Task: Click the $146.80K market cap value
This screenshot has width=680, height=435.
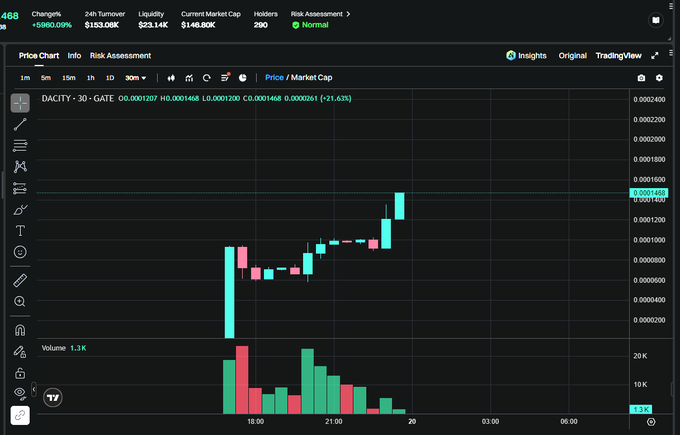Action: pyautogui.click(x=198, y=25)
